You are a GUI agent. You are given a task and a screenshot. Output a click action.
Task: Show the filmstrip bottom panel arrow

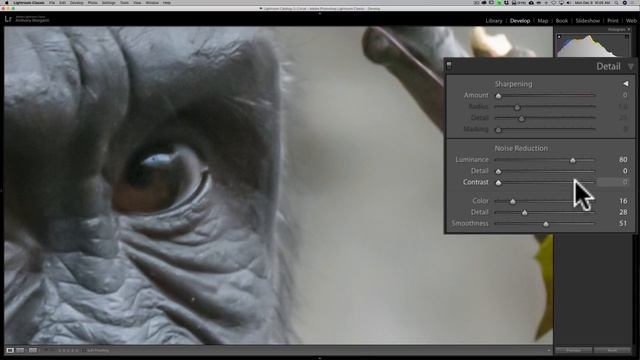pyautogui.click(x=320, y=358)
